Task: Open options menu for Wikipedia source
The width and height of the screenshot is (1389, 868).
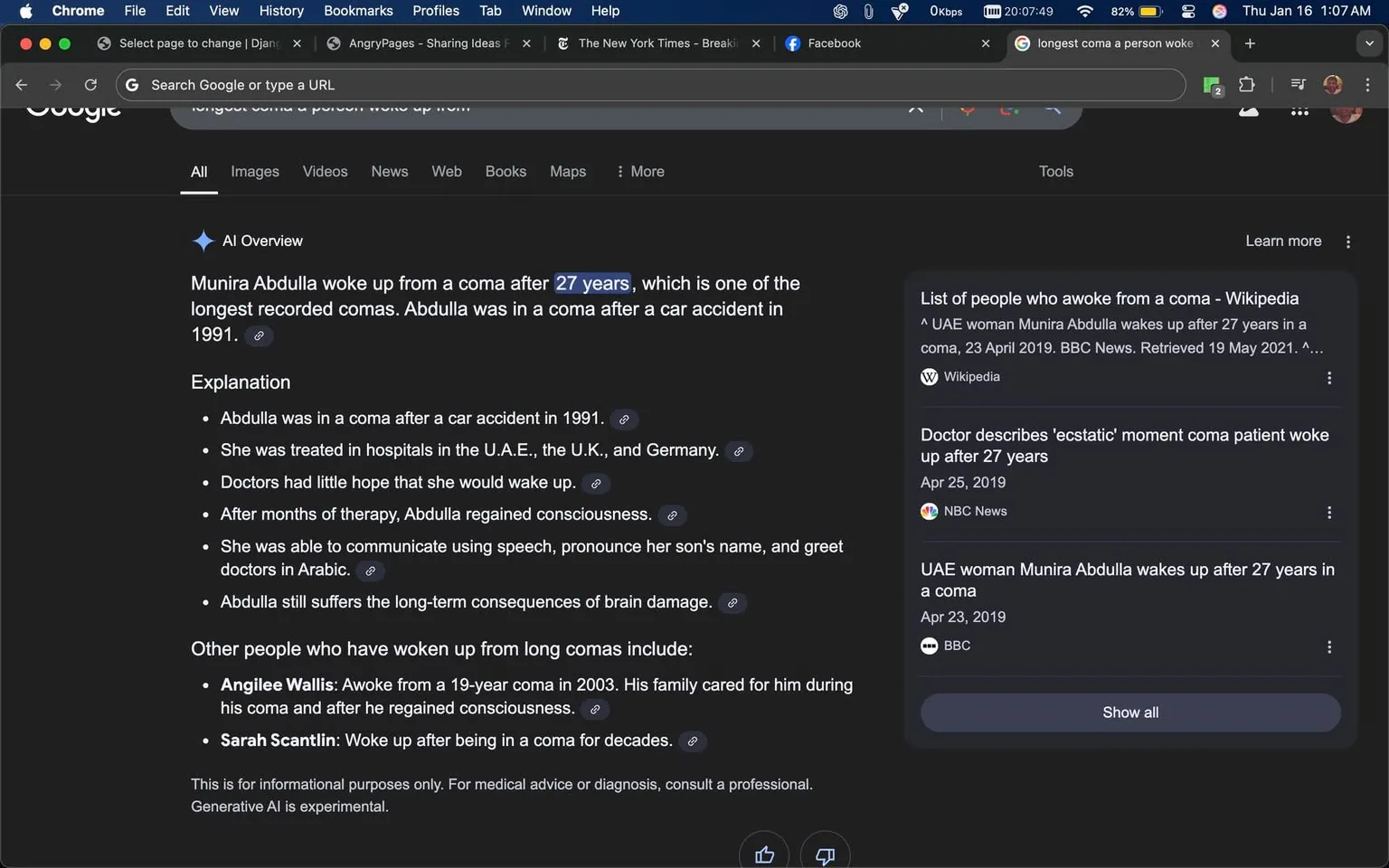Action: tap(1328, 378)
